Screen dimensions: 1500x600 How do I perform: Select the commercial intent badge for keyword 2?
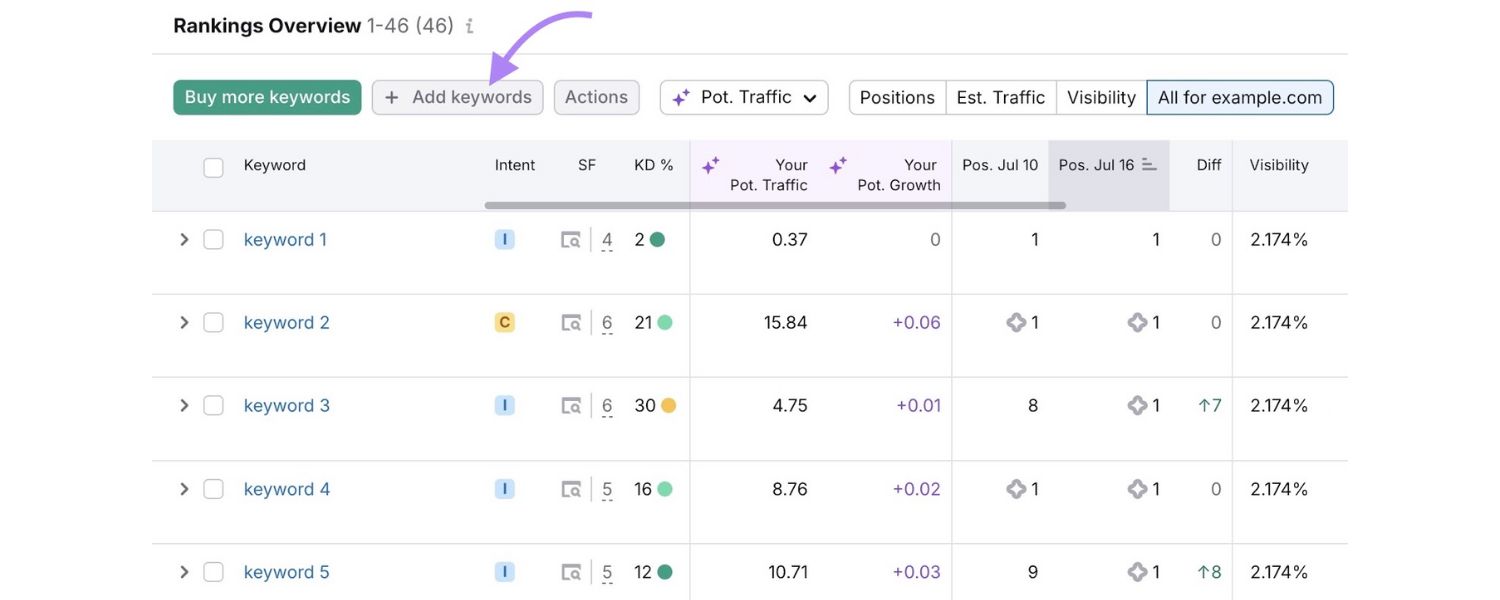pos(504,321)
